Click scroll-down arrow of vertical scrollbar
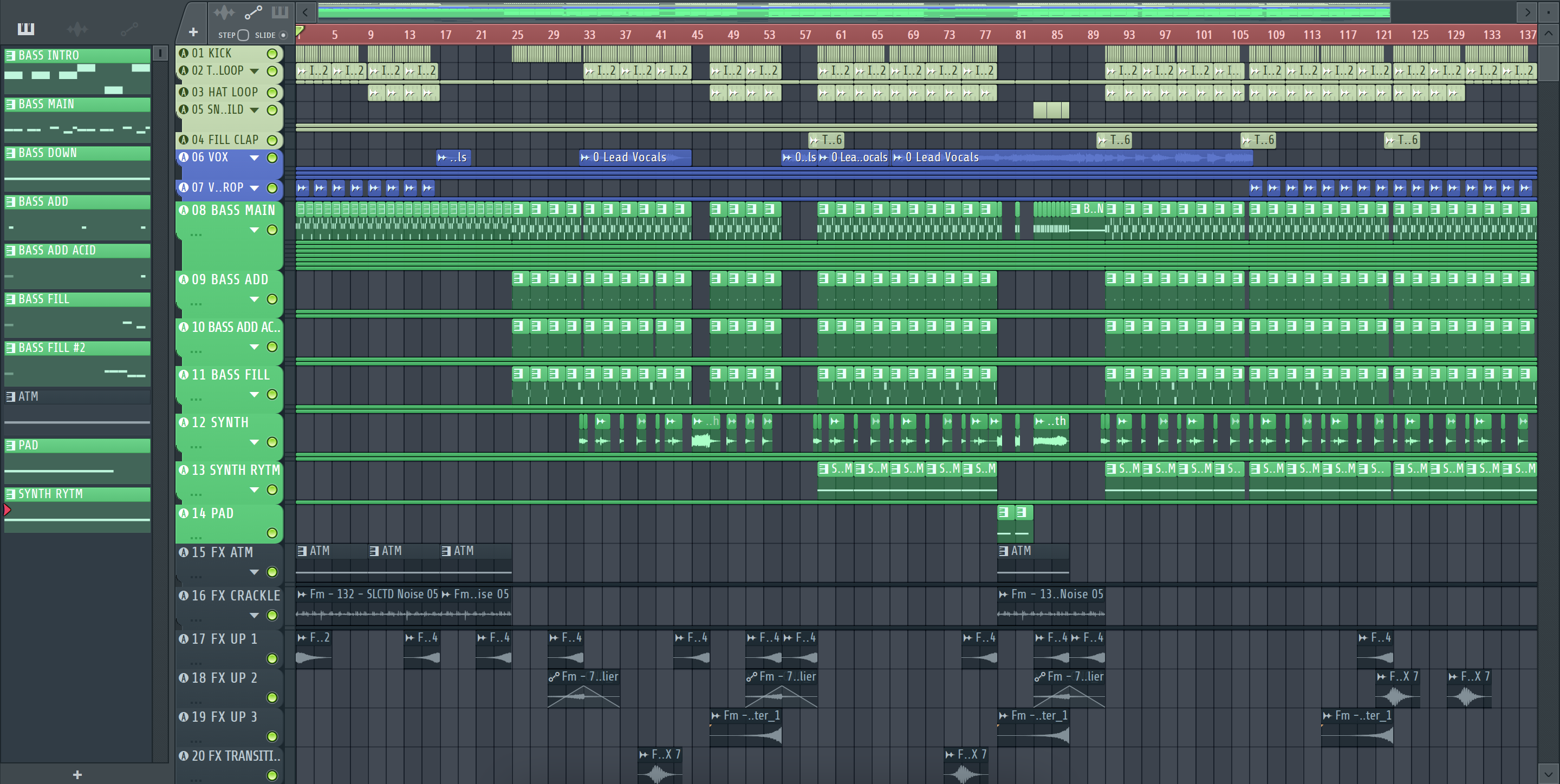Image resolution: width=1560 pixels, height=784 pixels. [1548, 774]
